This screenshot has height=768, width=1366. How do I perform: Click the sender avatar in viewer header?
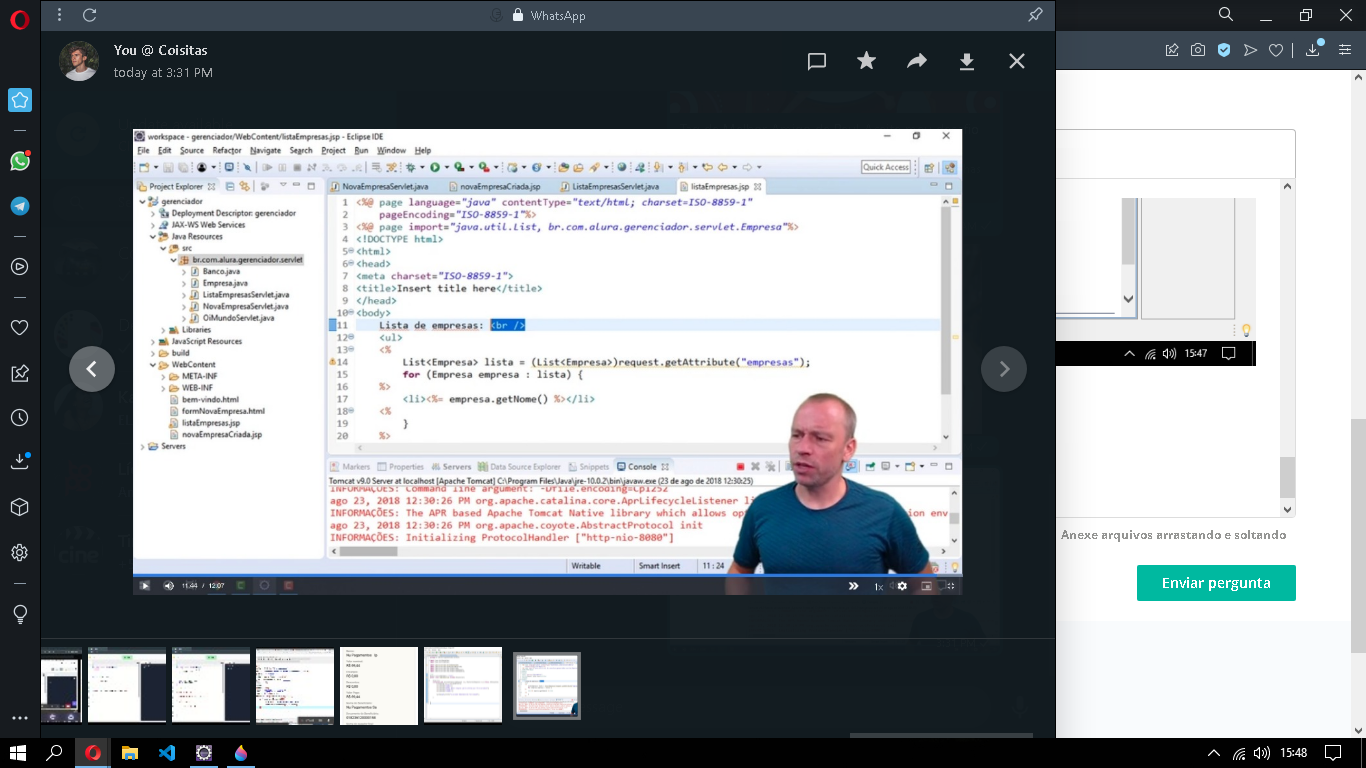pyautogui.click(x=79, y=61)
